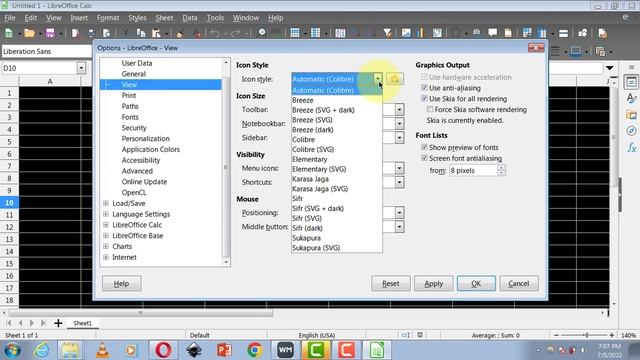
Task: Open the Tools menu
Action: [215, 18]
